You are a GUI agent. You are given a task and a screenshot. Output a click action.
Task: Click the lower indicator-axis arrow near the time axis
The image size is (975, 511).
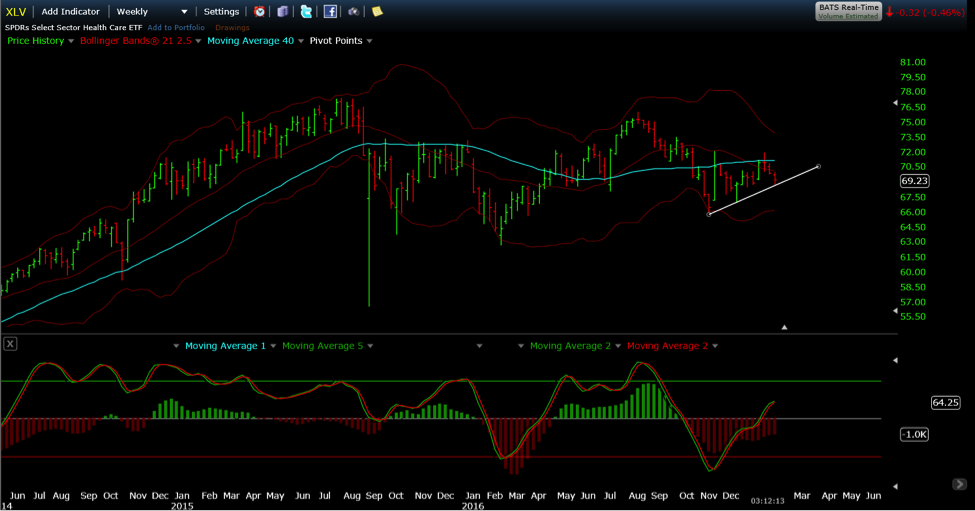point(895,486)
